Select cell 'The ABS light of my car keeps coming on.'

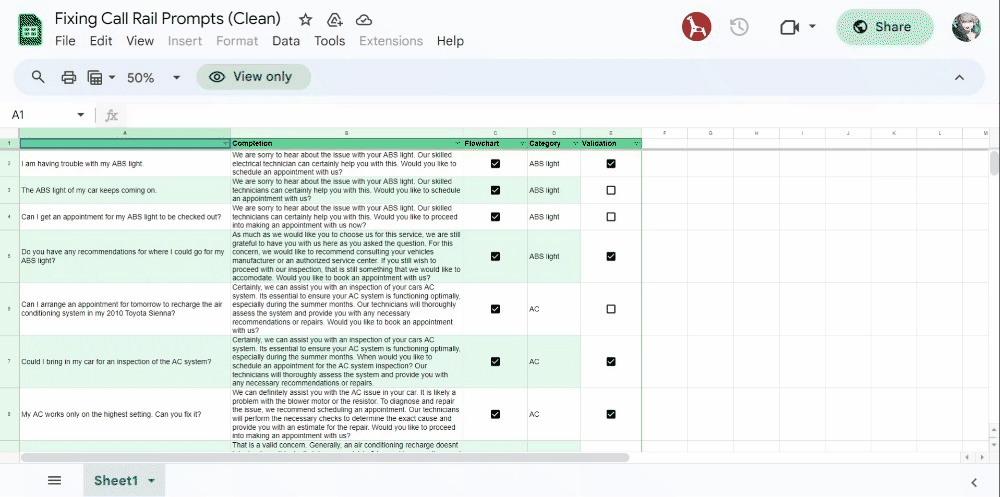click(x=125, y=190)
